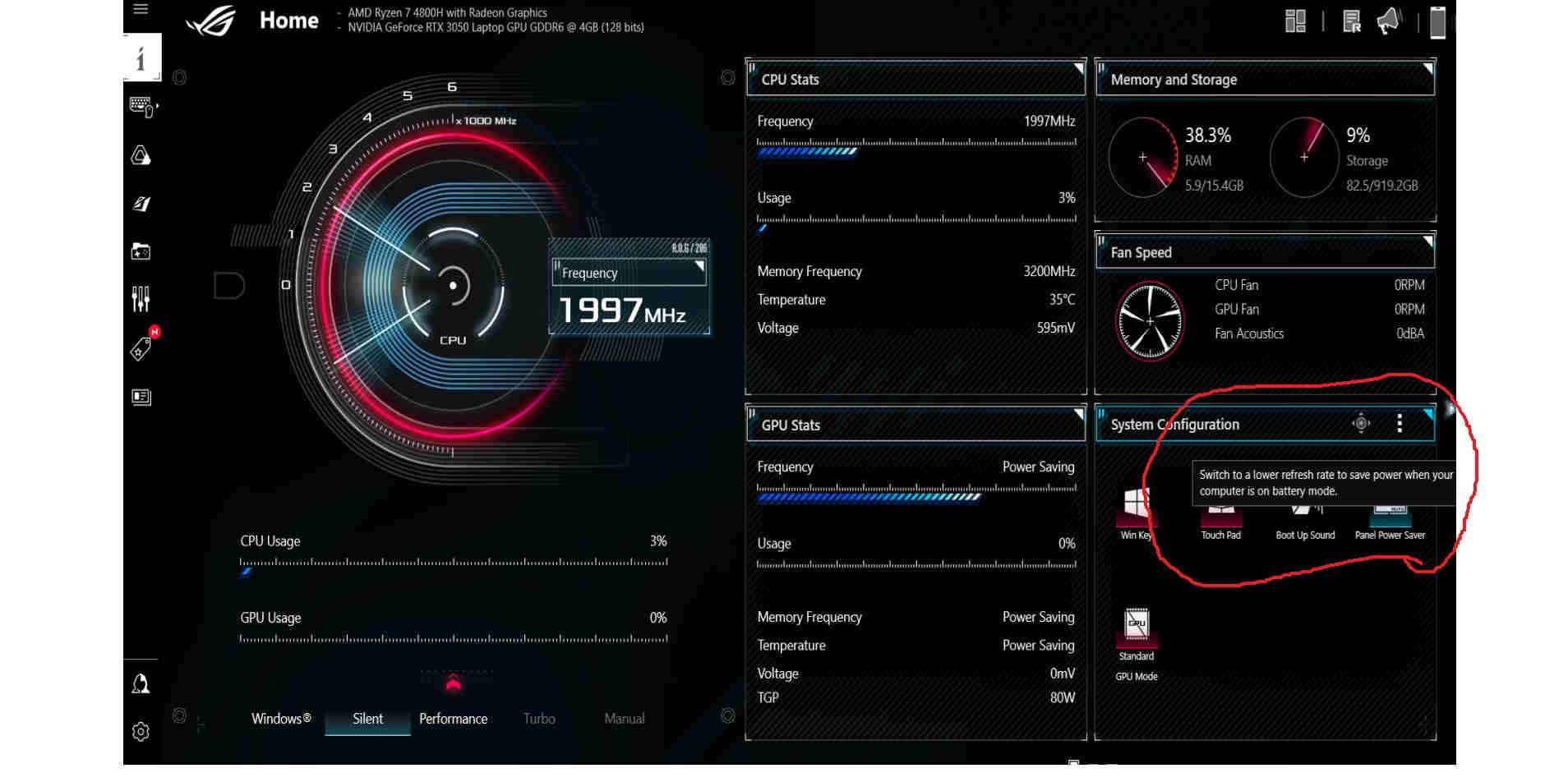Viewport: 1568px width, 782px height.
Task: Open the Featured deals tag icon
Action: (141, 349)
